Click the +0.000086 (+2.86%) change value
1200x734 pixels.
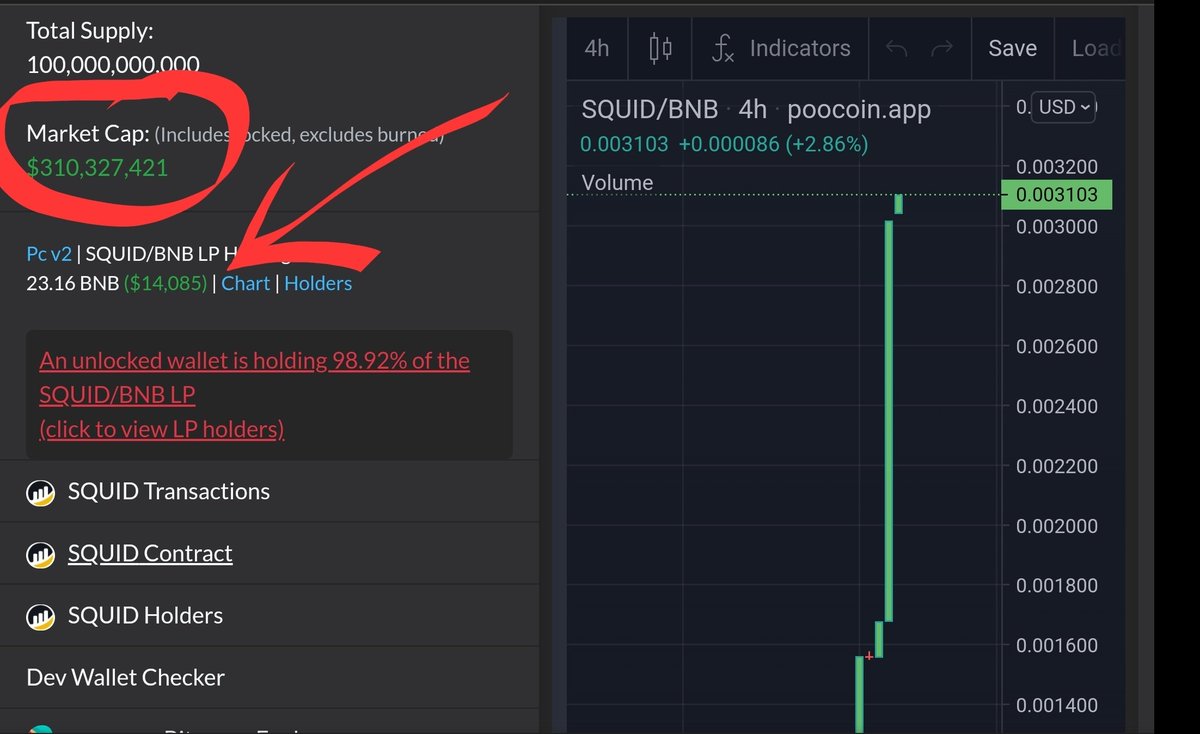coord(773,144)
